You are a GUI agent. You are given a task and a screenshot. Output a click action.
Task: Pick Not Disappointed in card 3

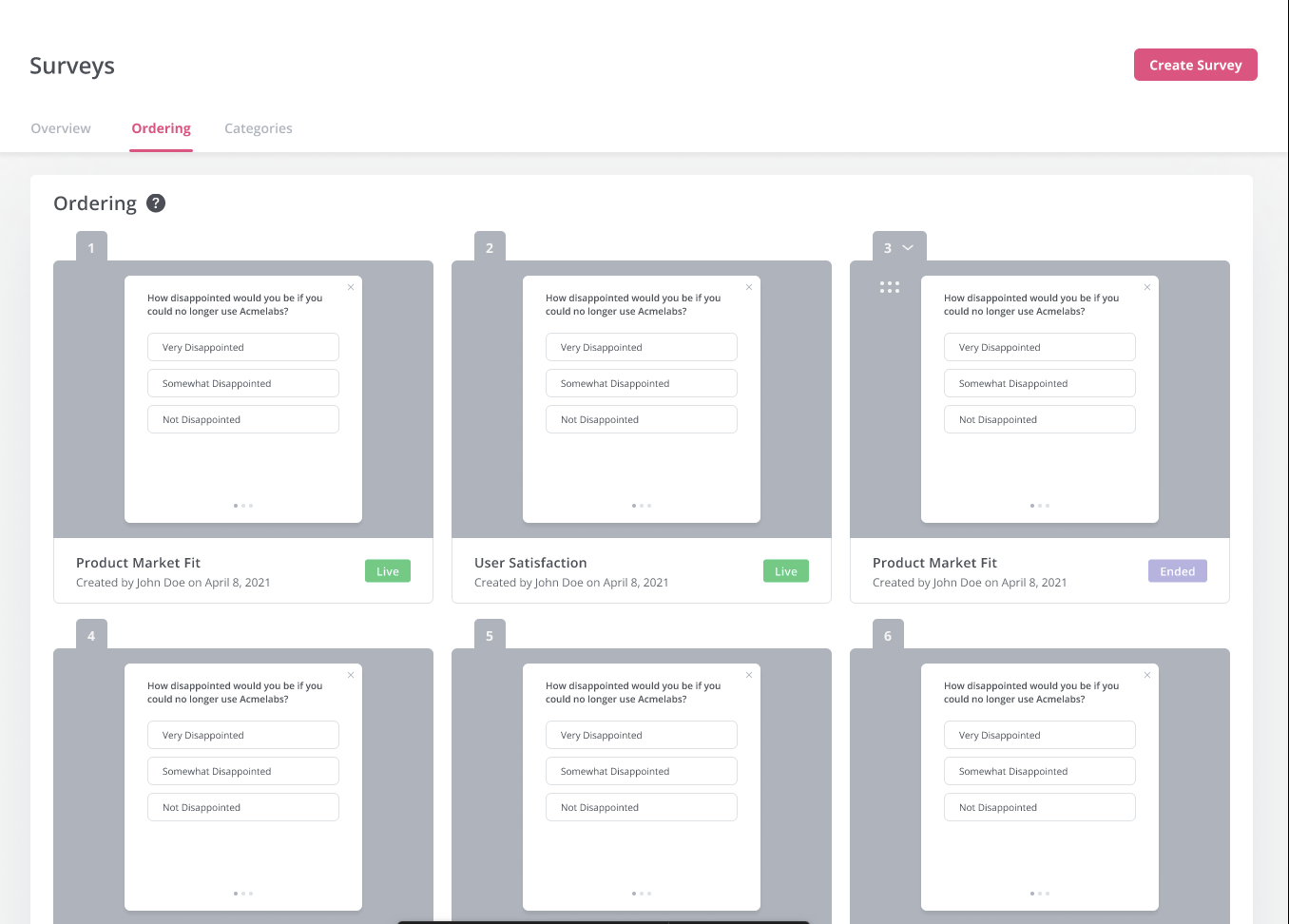coord(1040,419)
